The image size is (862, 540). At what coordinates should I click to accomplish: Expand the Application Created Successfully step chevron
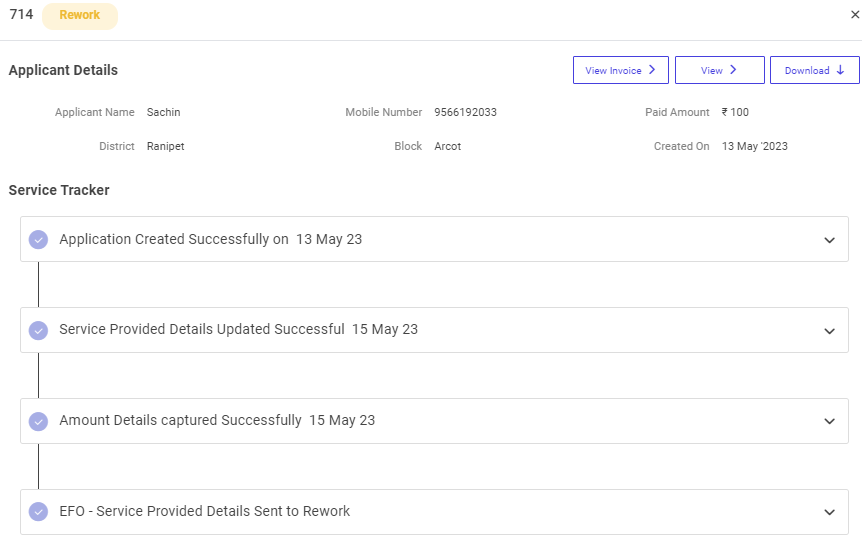tap(829, 240)
